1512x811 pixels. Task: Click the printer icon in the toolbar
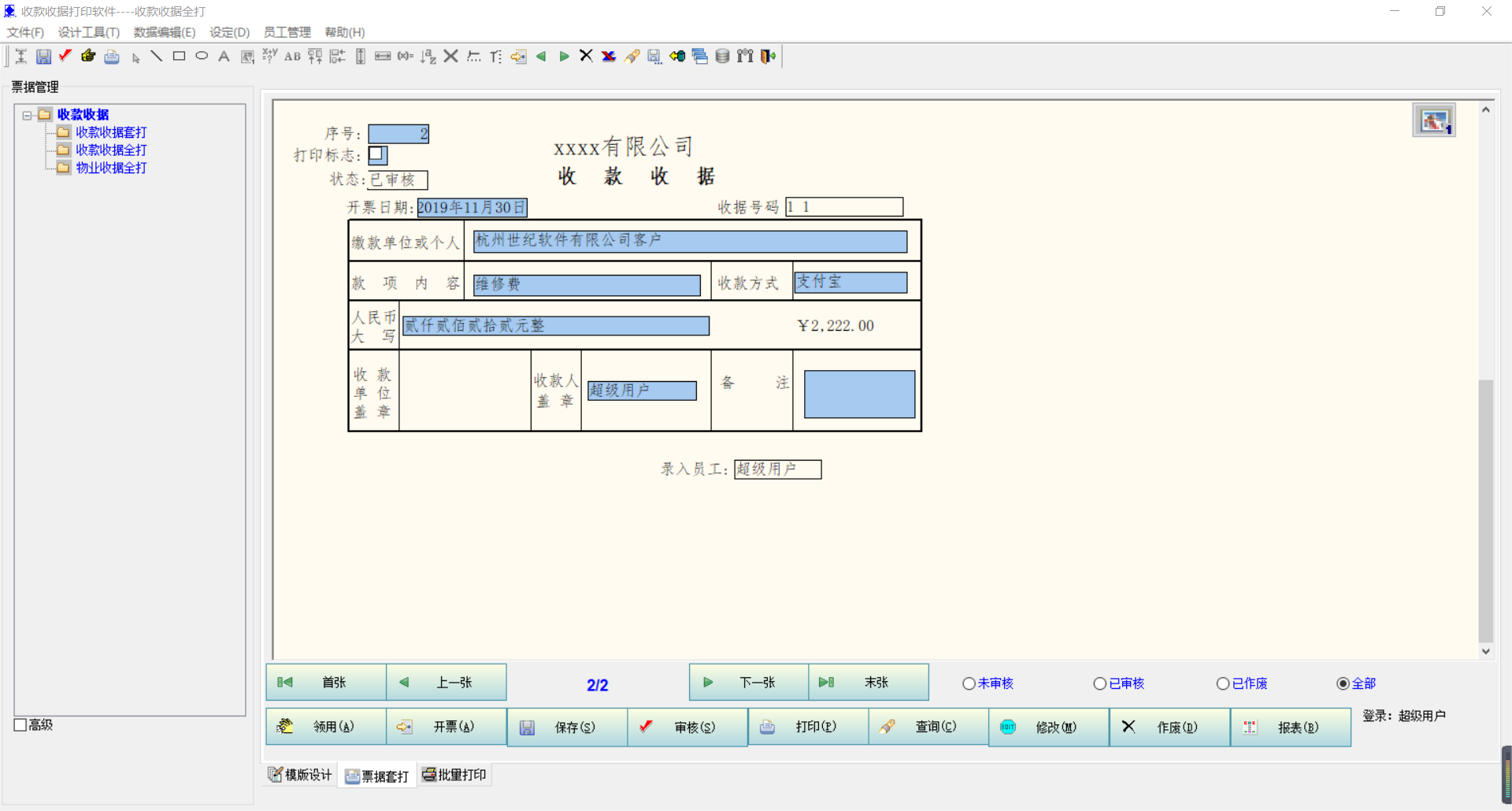tap(112, 57)
